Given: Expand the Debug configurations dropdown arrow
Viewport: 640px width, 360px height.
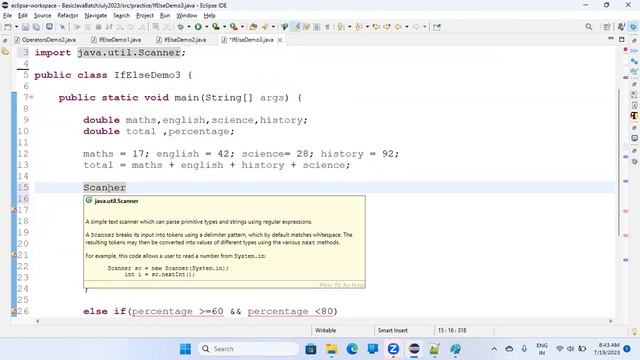Looking at the screenshot, I should (x=189, y=27).
